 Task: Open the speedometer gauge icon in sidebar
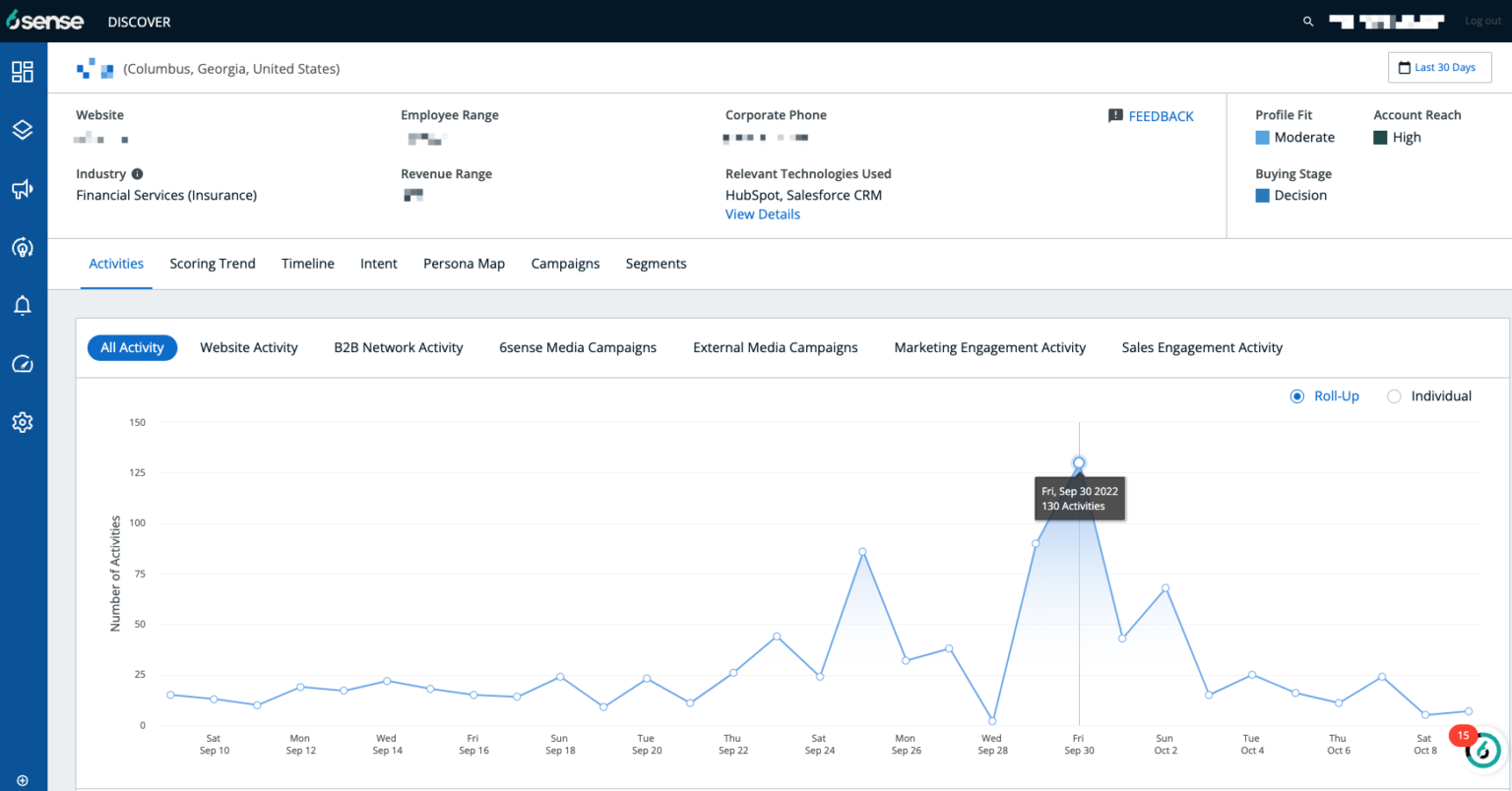(x=23, y=364)
